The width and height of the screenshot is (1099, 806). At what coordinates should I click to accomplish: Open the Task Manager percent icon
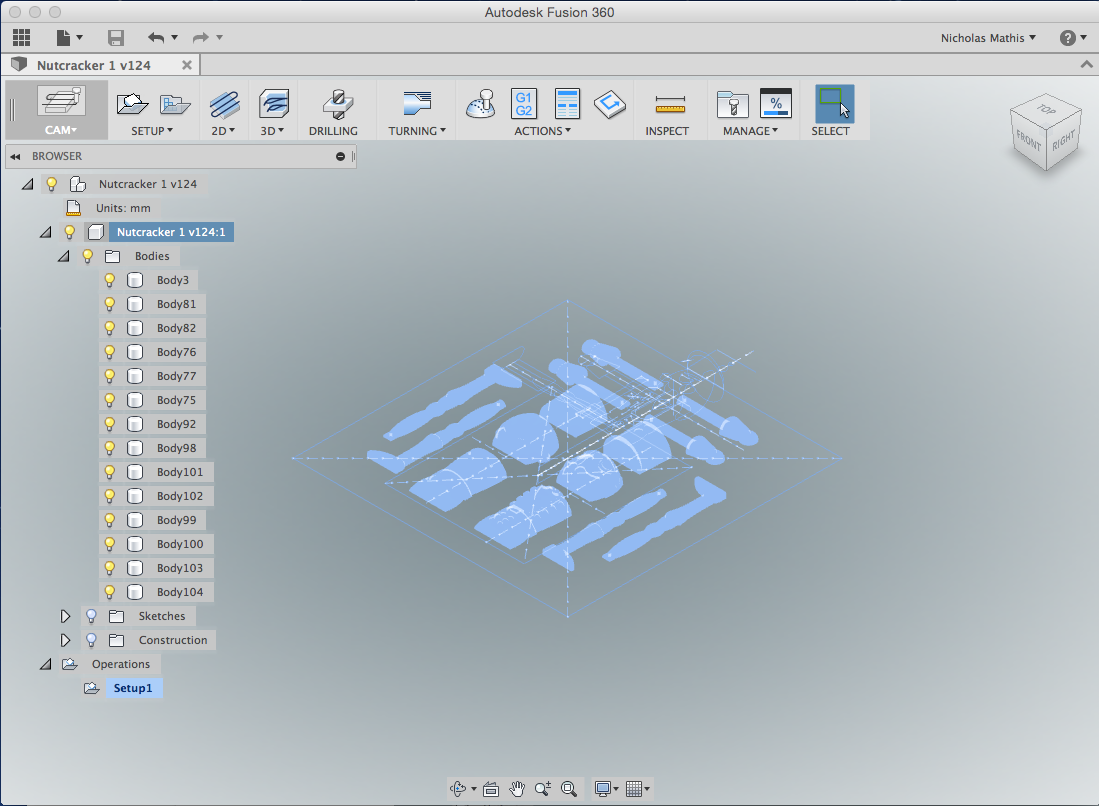tap(776, 103)
